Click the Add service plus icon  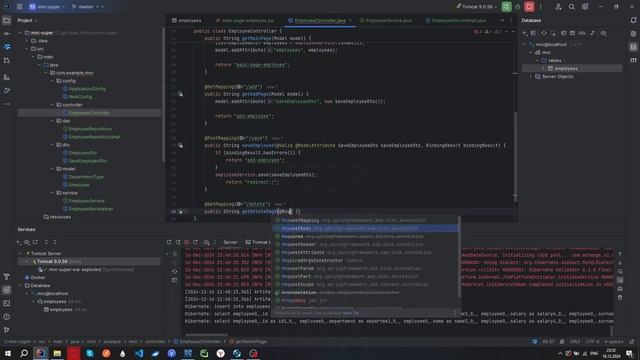coord(18,242)
